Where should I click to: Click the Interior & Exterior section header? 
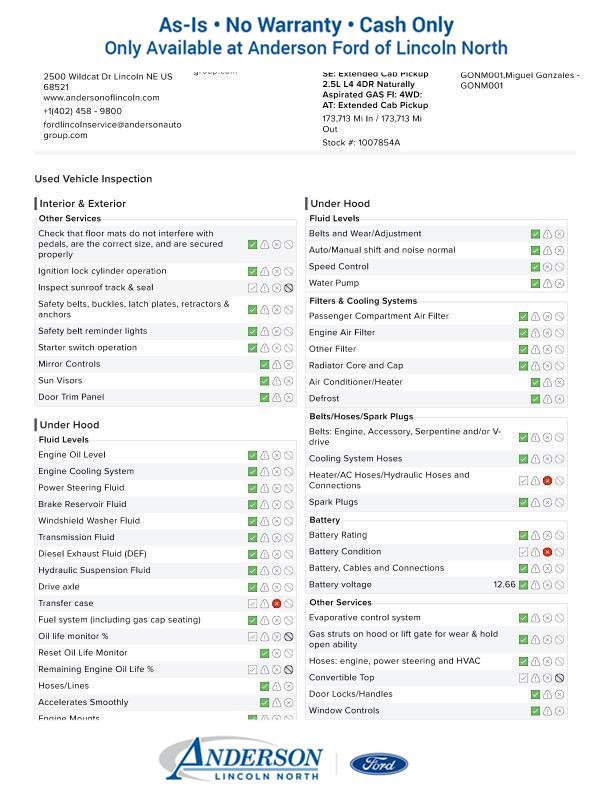click(x=83, y=204)
